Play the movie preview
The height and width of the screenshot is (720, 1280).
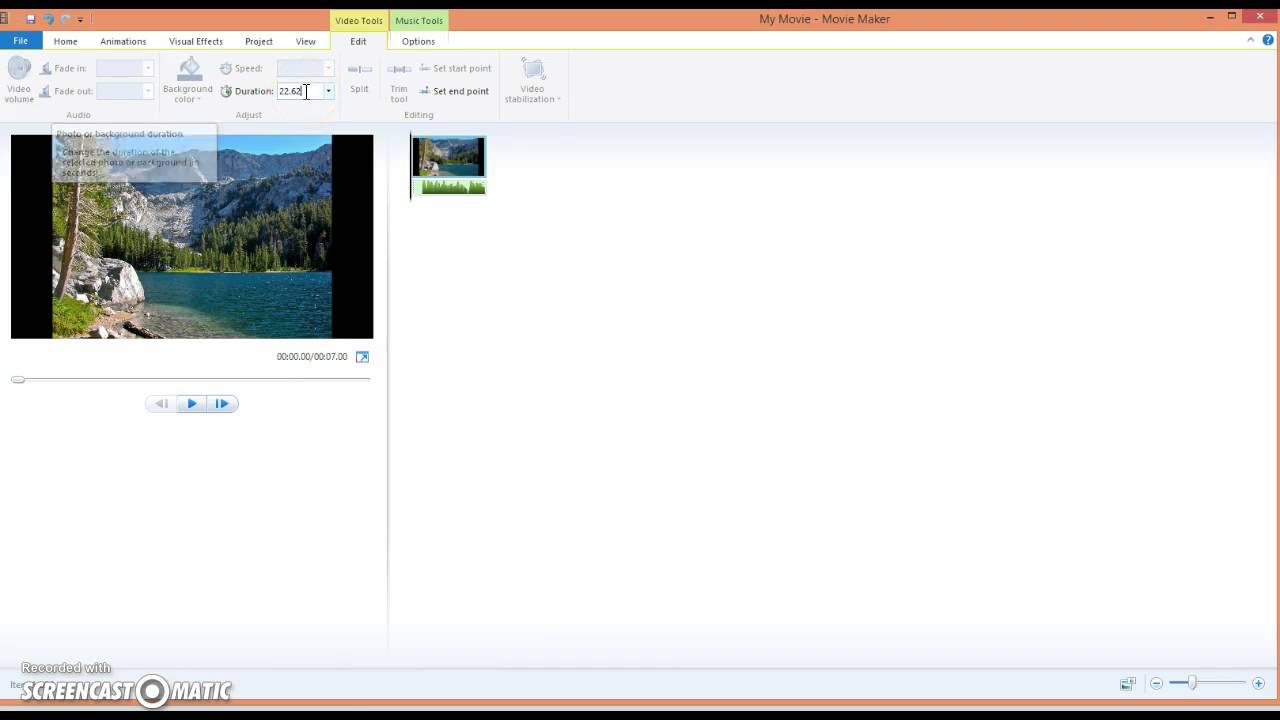(x=192, y=404)
